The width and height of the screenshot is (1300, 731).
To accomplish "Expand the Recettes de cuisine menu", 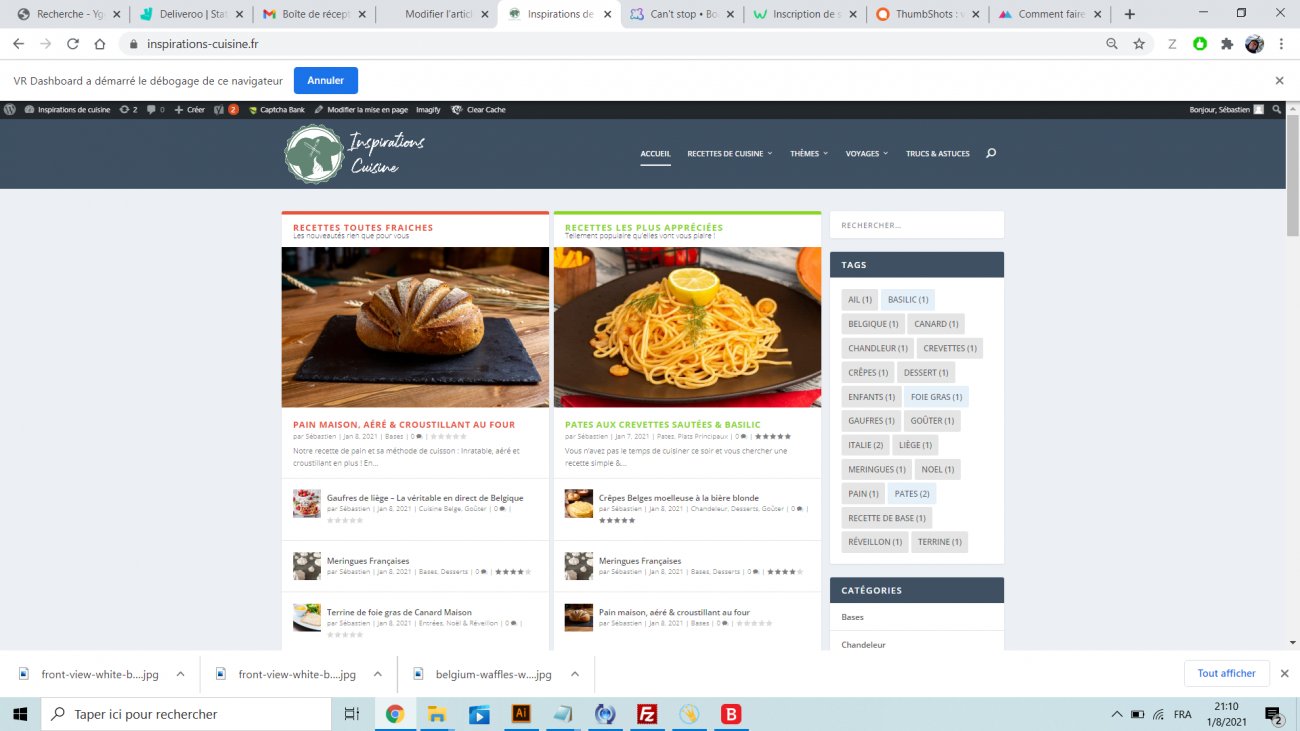I will [x=730, y=154].
